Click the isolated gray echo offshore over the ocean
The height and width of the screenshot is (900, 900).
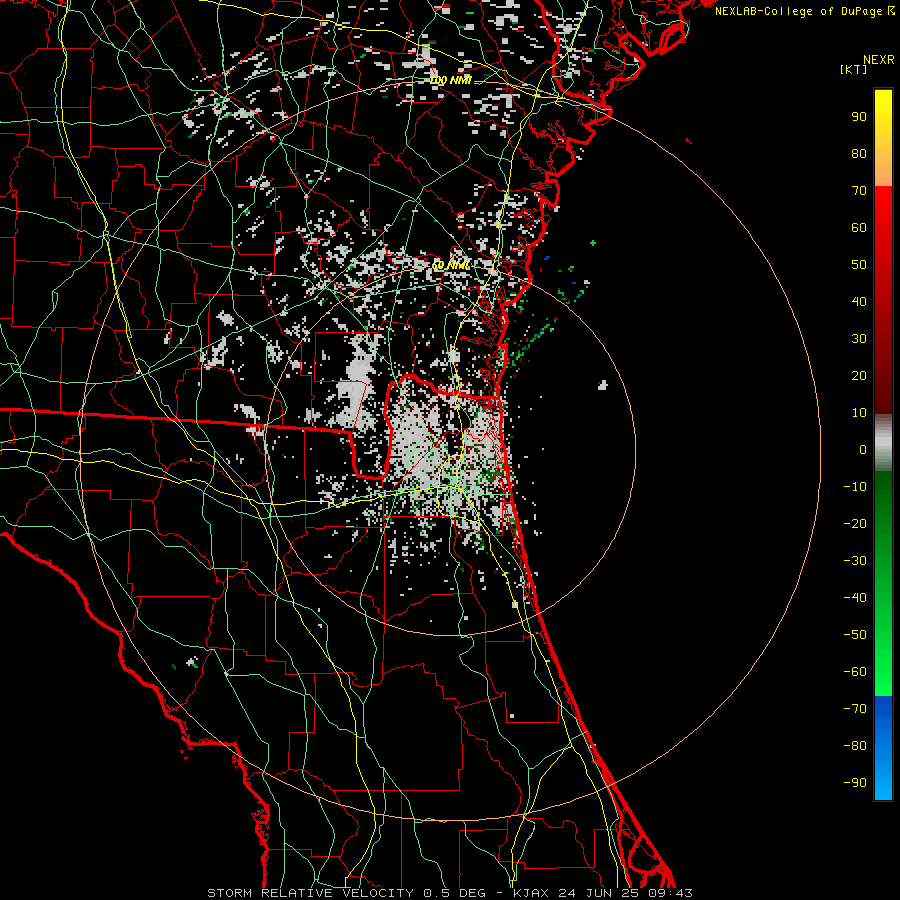coord(603,385)
